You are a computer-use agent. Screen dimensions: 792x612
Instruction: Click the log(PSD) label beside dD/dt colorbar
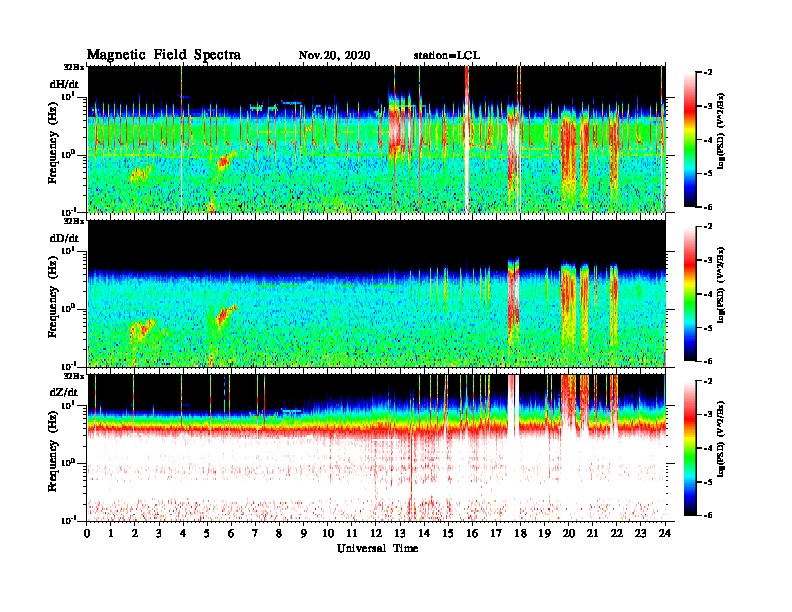(721, 285)
